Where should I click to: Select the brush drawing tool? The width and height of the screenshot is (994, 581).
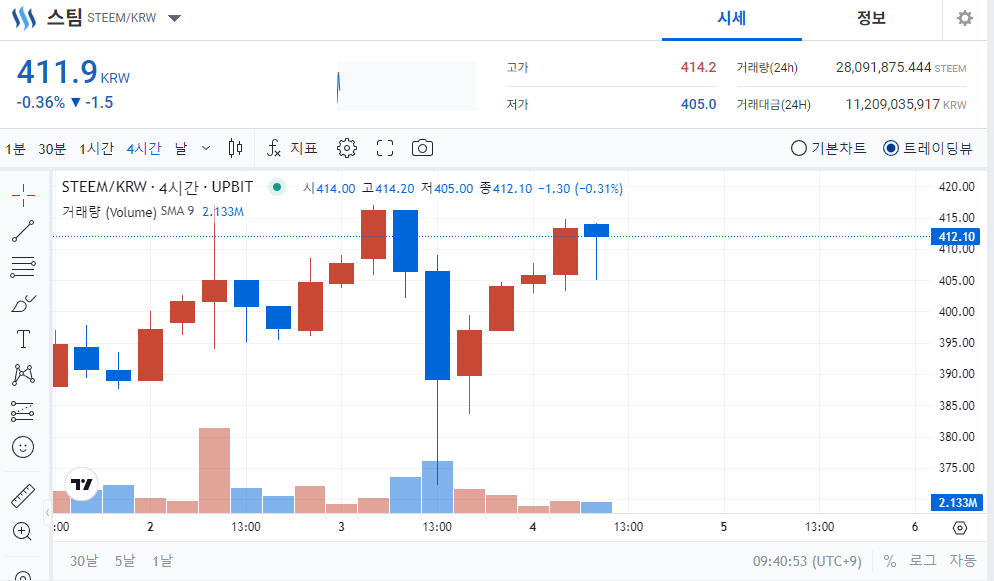23,303
